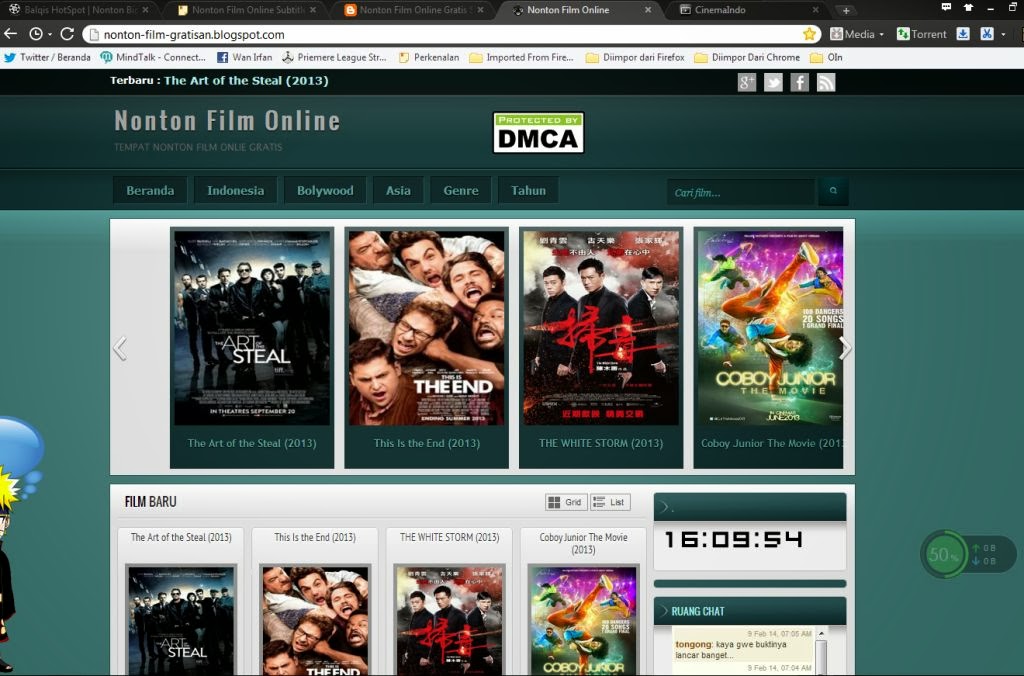
Task: Switch to the Nonton Film Online Gratis tab
Action: pos(414,10)
